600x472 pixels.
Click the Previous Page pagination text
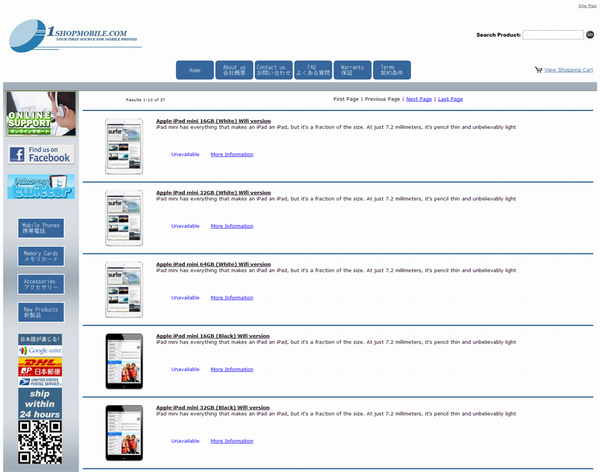[x=382, y=99]
